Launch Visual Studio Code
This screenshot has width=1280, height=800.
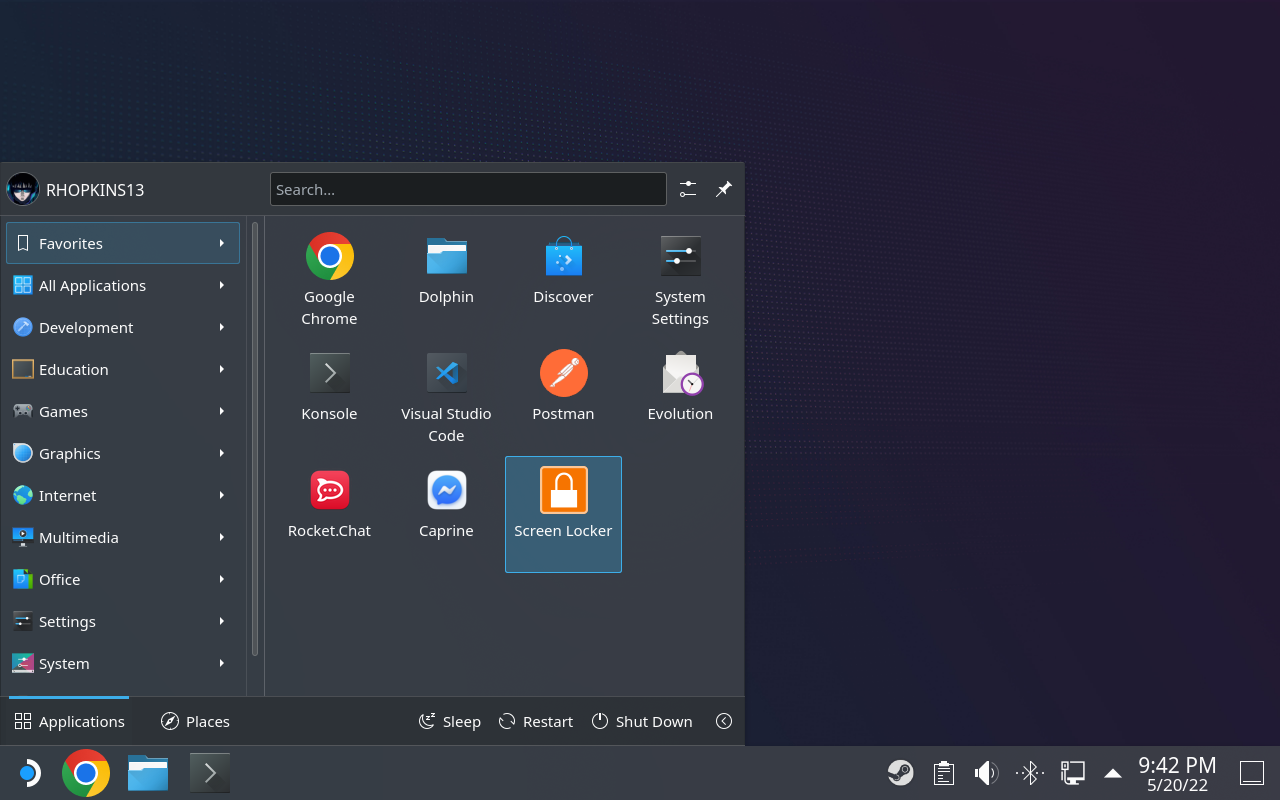446,398
